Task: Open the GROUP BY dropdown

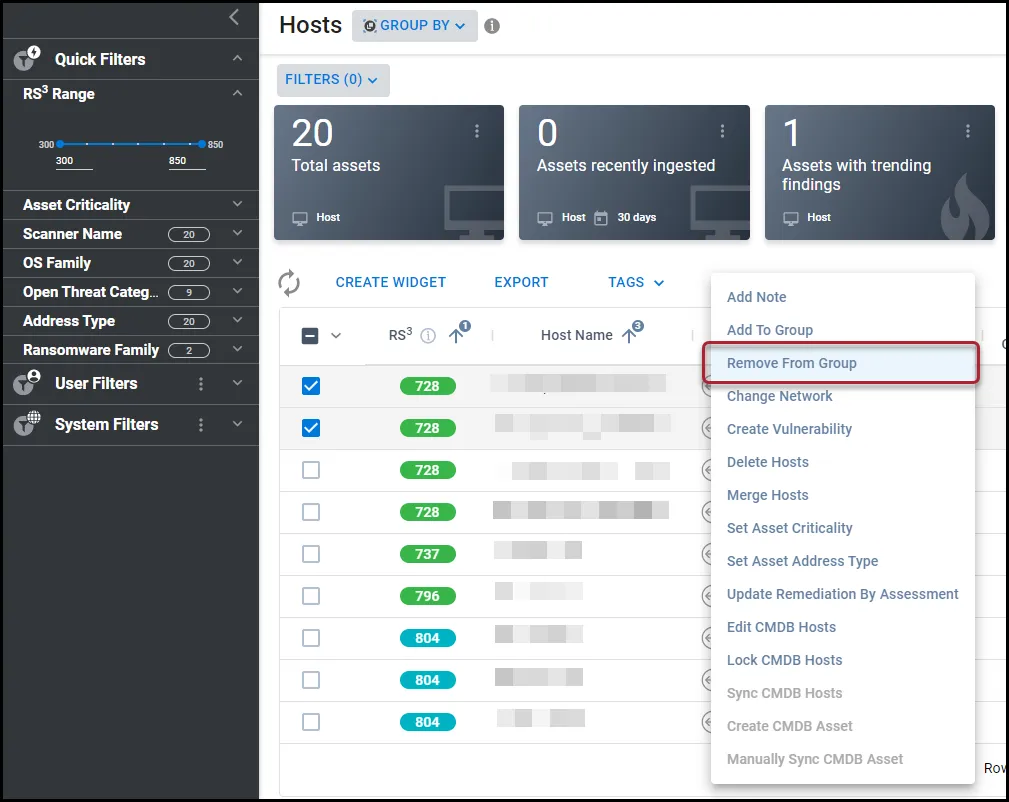Action: 414,26
